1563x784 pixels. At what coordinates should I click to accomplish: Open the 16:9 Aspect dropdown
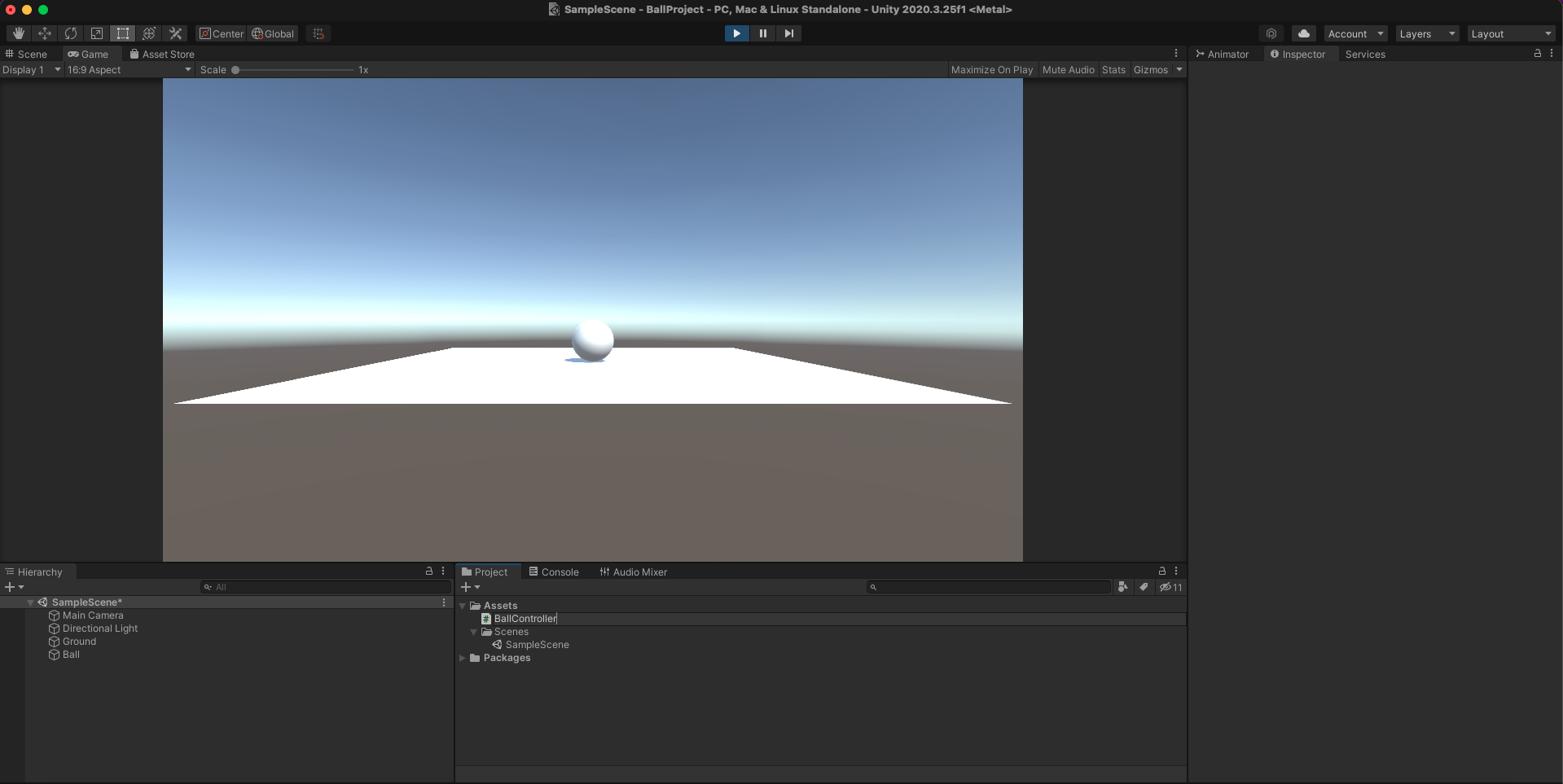(129, 70)
